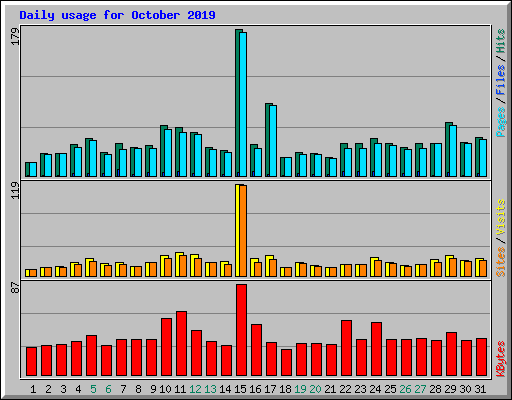Click the "Sites" legend label
The width and height of the screenshot is (512, 400).
pos(501,262)
